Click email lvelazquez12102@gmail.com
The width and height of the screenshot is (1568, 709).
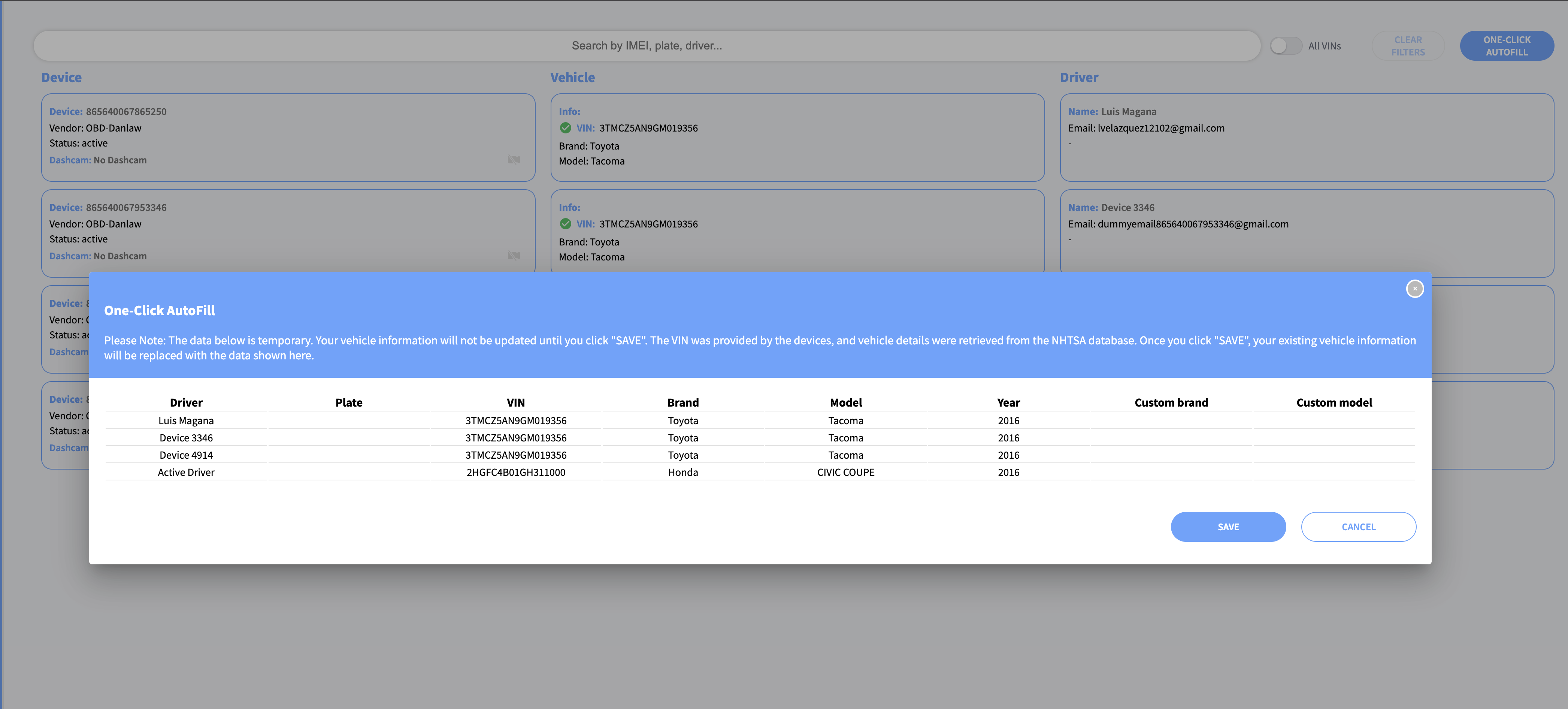tap(1161, 128)
